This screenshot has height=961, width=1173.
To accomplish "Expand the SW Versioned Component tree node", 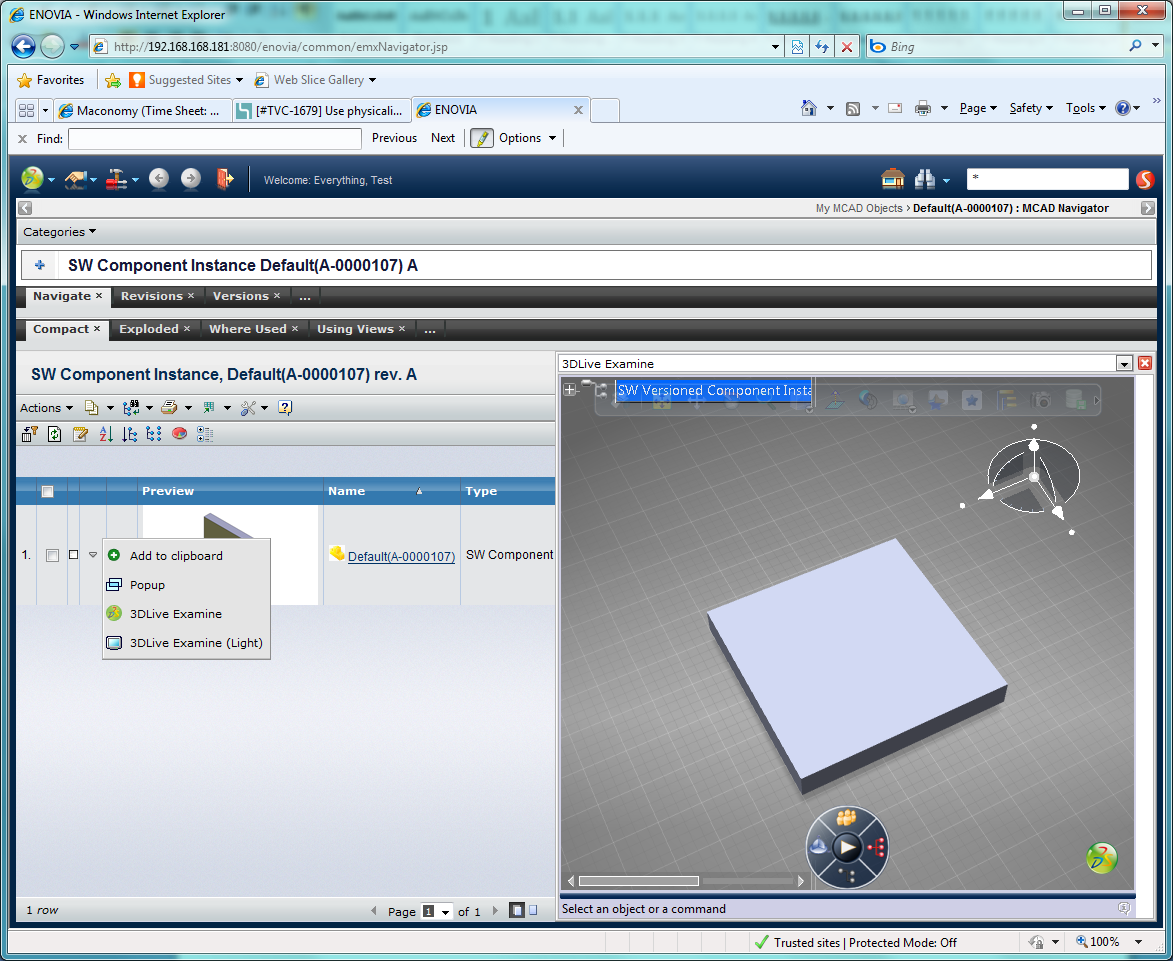I will (x=570, y=390).
